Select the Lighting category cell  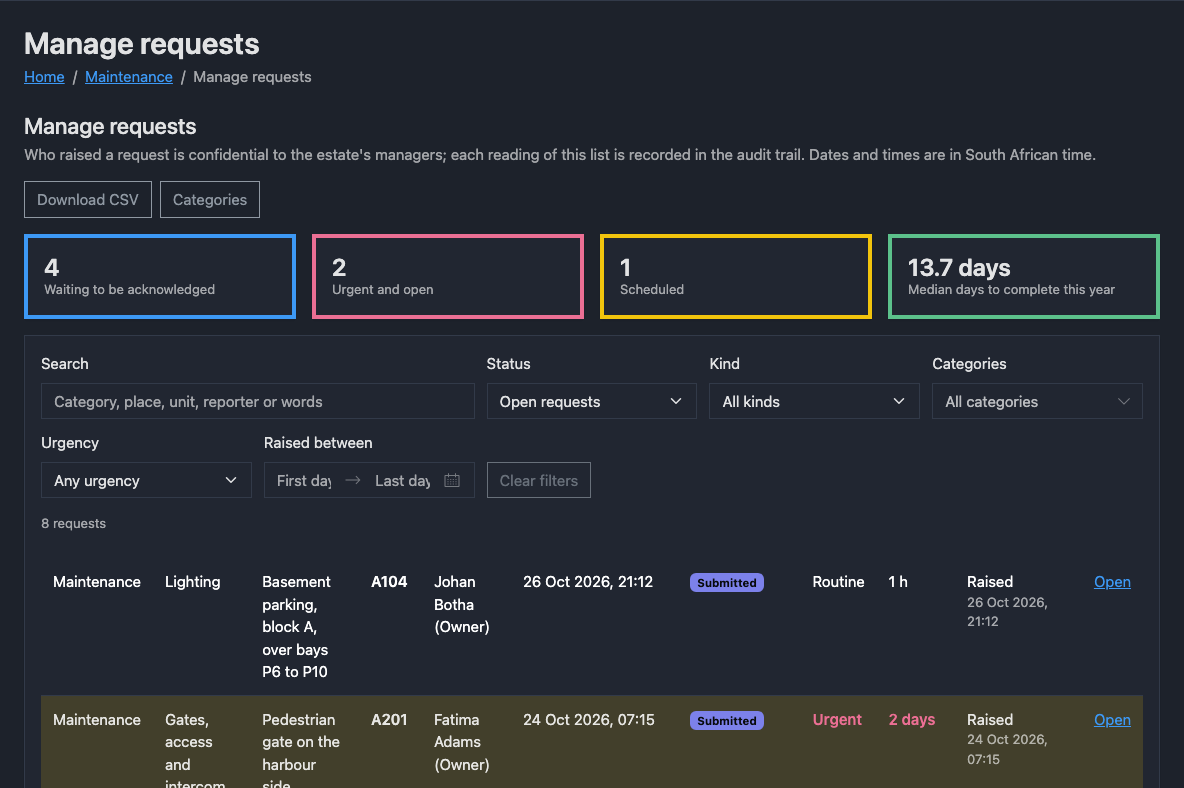193,582
